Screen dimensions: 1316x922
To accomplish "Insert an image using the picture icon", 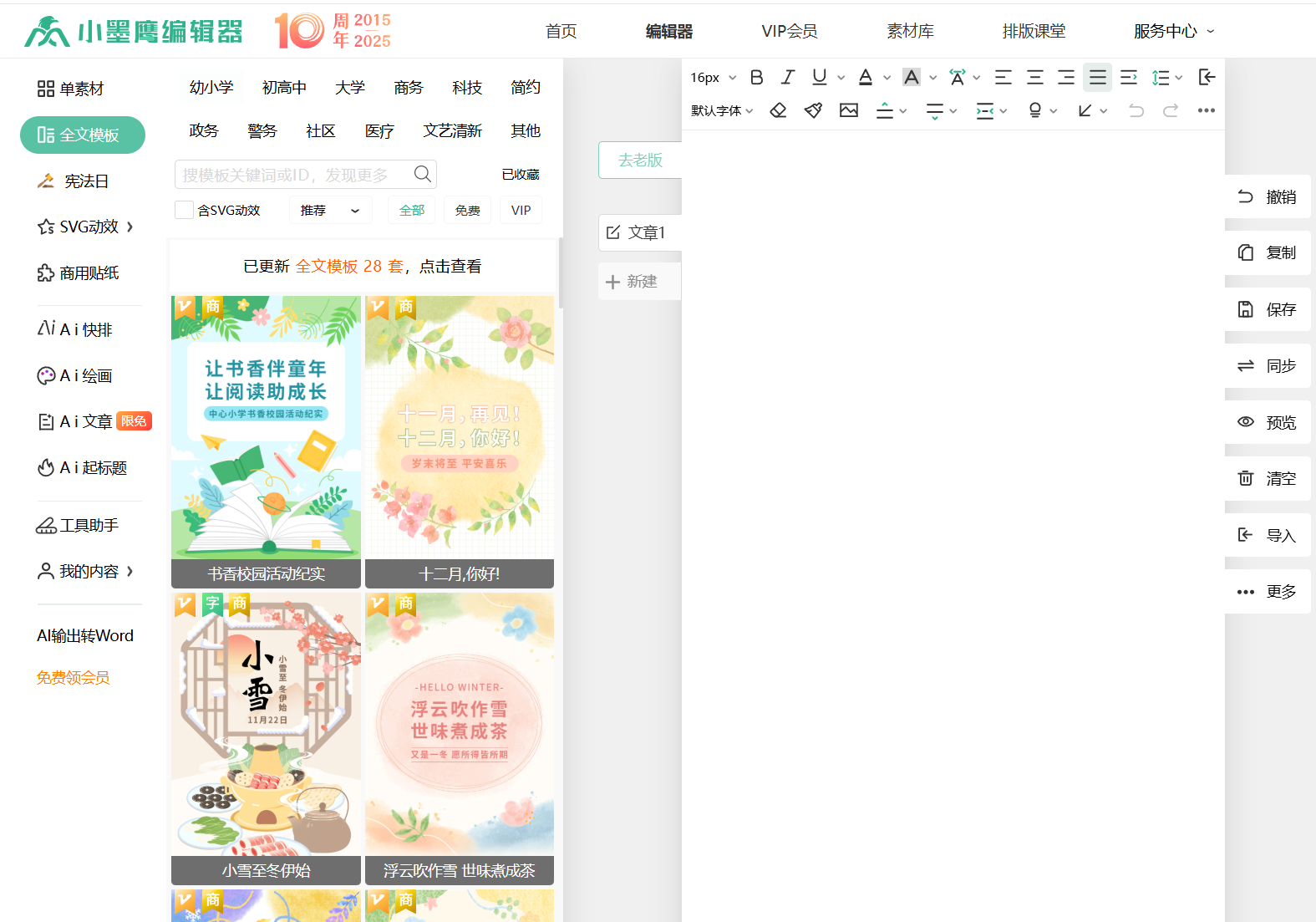I will click(849, 110).
